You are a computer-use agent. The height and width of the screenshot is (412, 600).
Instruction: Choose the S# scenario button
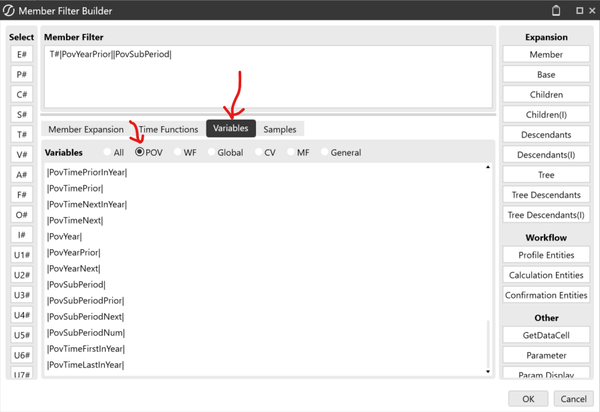click(x=21, y=114)
